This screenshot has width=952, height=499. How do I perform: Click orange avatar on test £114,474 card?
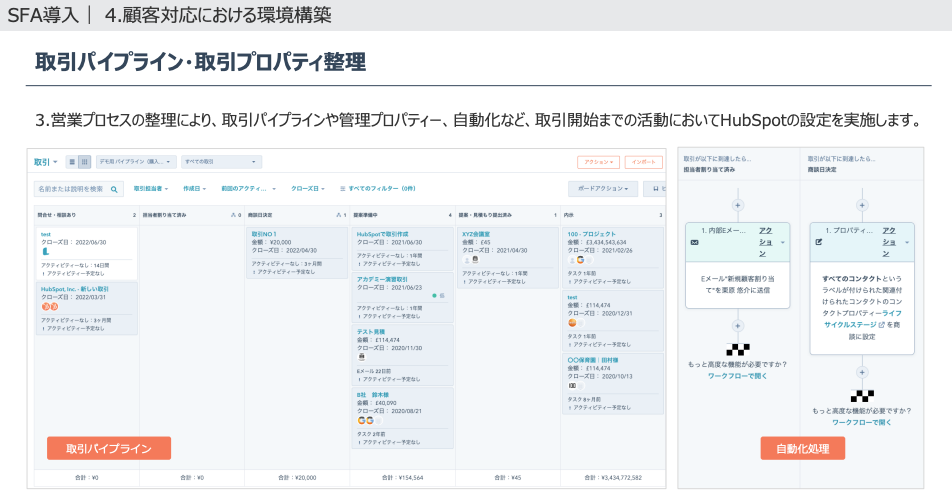572,323
